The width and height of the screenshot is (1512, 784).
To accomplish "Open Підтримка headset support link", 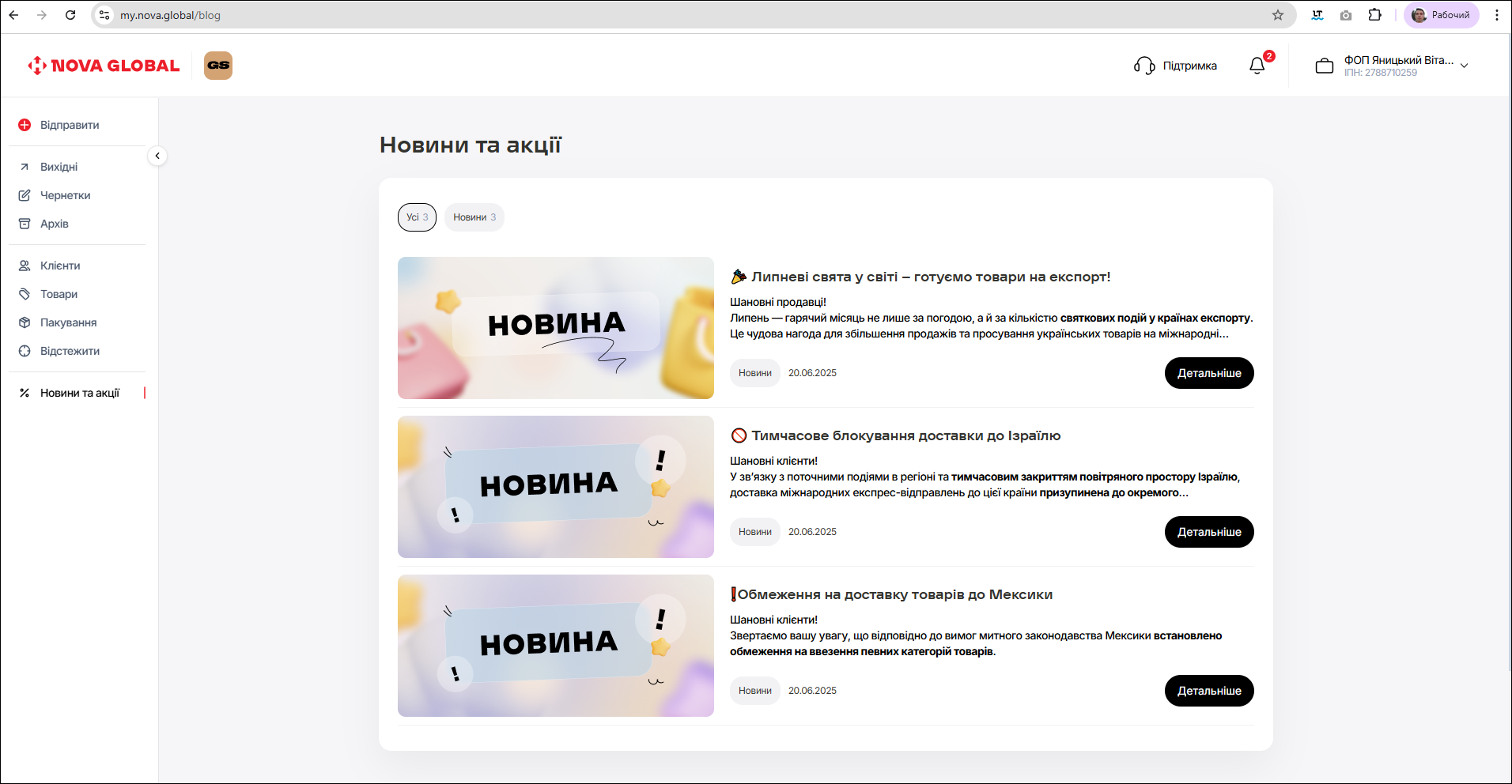I will tap(1175, 66).
